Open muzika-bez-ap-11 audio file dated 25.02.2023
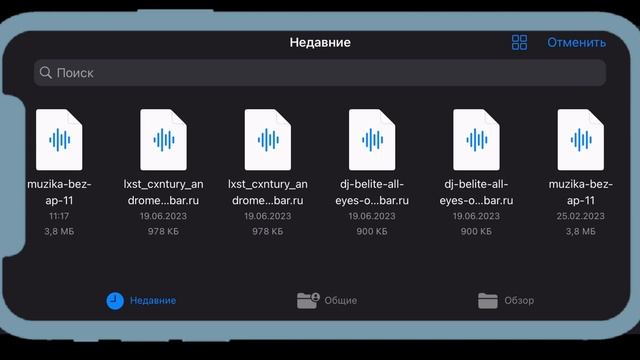 tap(580, 140)
